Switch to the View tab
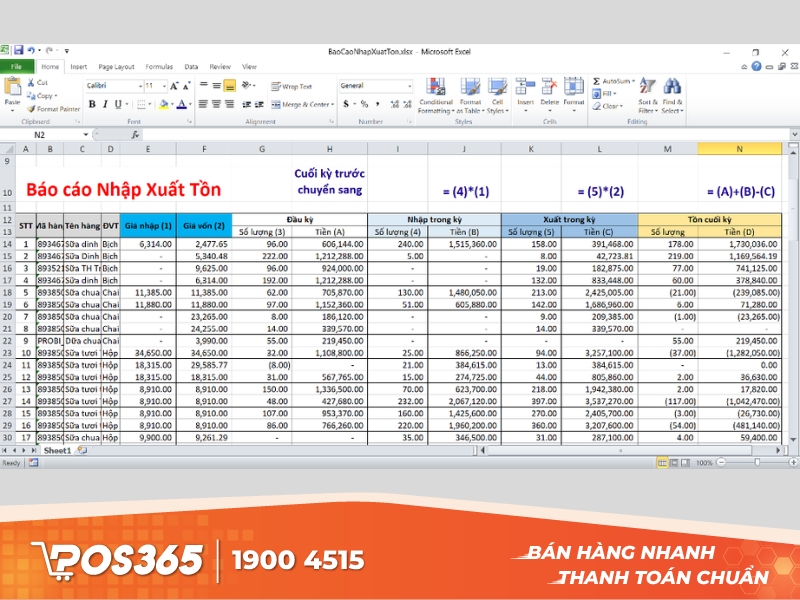 click(249, 67)
